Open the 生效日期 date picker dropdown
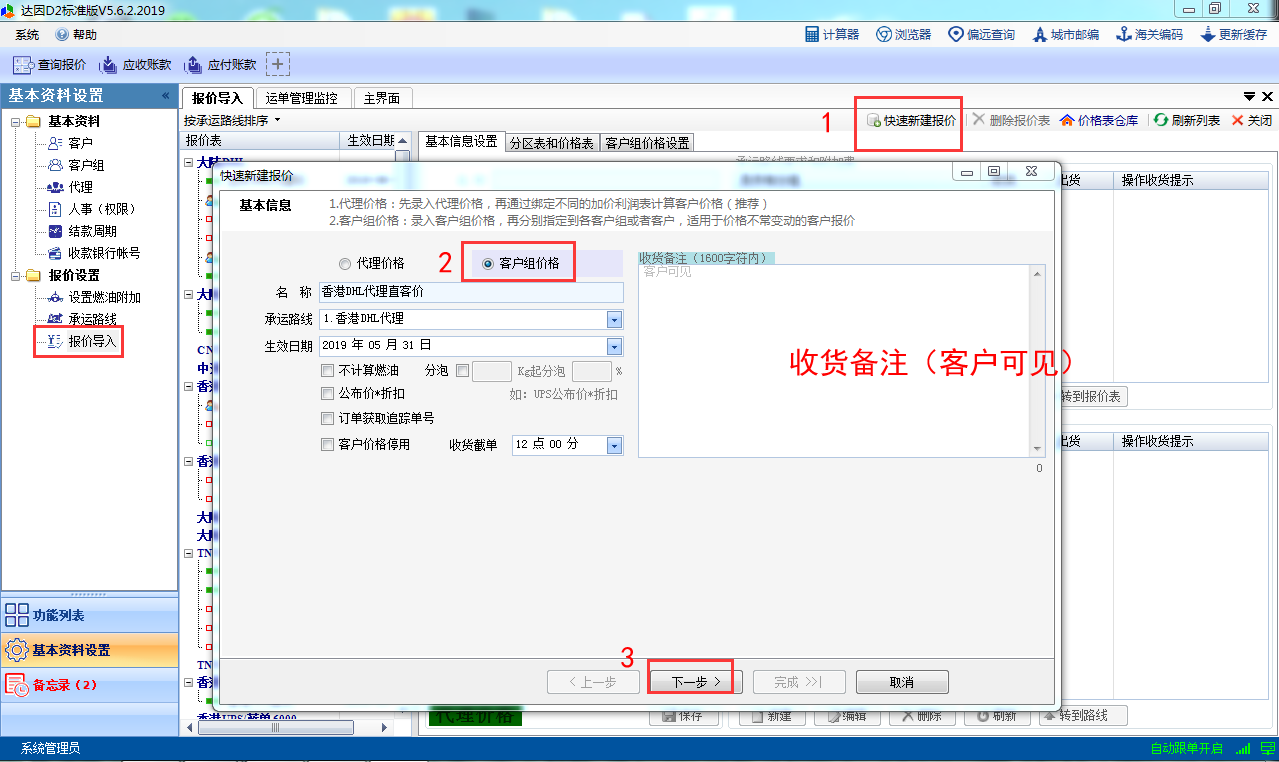Image resolution: width=1279 pixels, height=762 pixels. [x=614, y=346]
